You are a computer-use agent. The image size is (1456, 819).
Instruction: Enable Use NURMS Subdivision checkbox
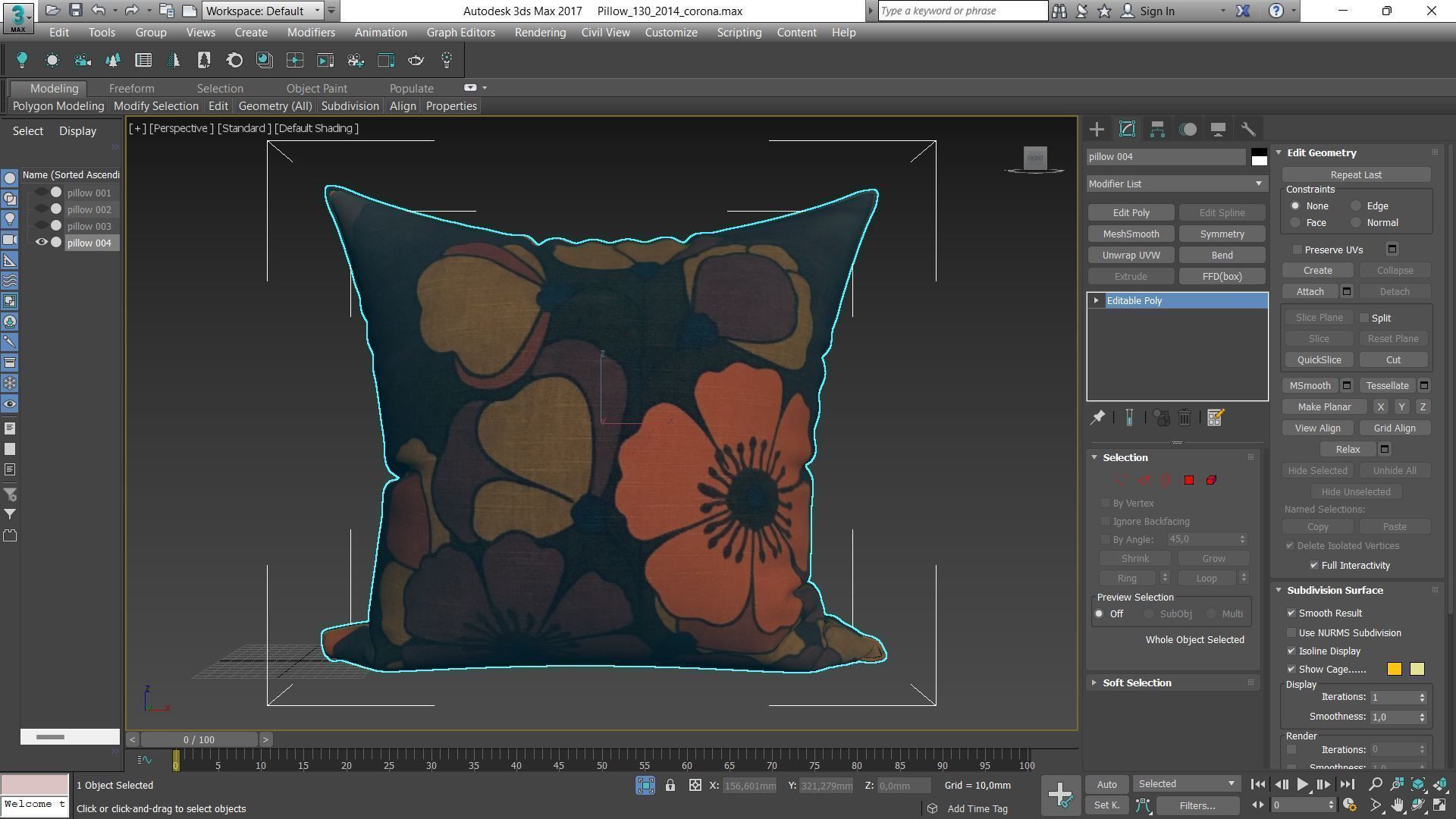(1291, 632)
